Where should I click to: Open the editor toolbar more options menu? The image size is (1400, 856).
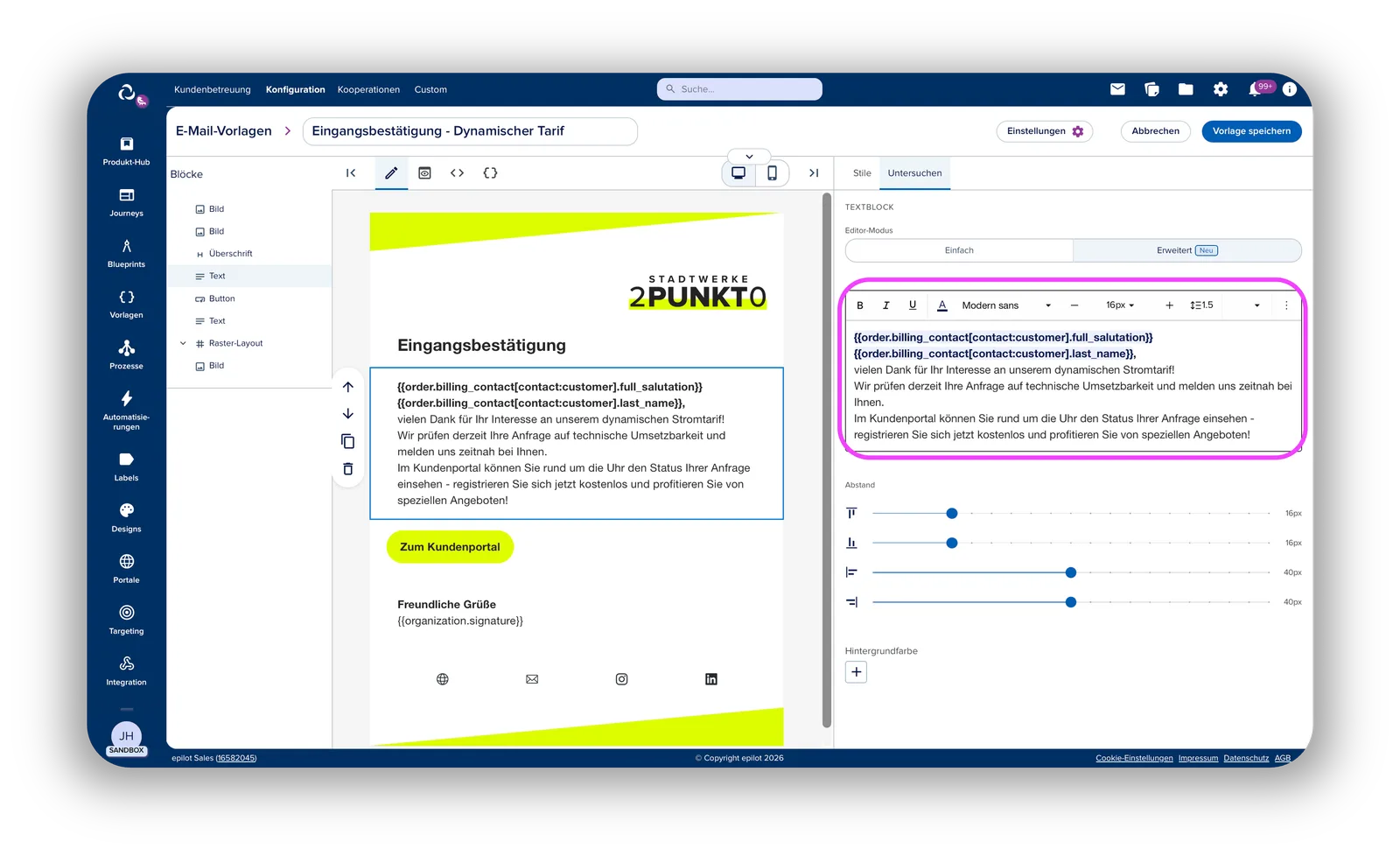pyautogui.click(x=1286, y=305)
